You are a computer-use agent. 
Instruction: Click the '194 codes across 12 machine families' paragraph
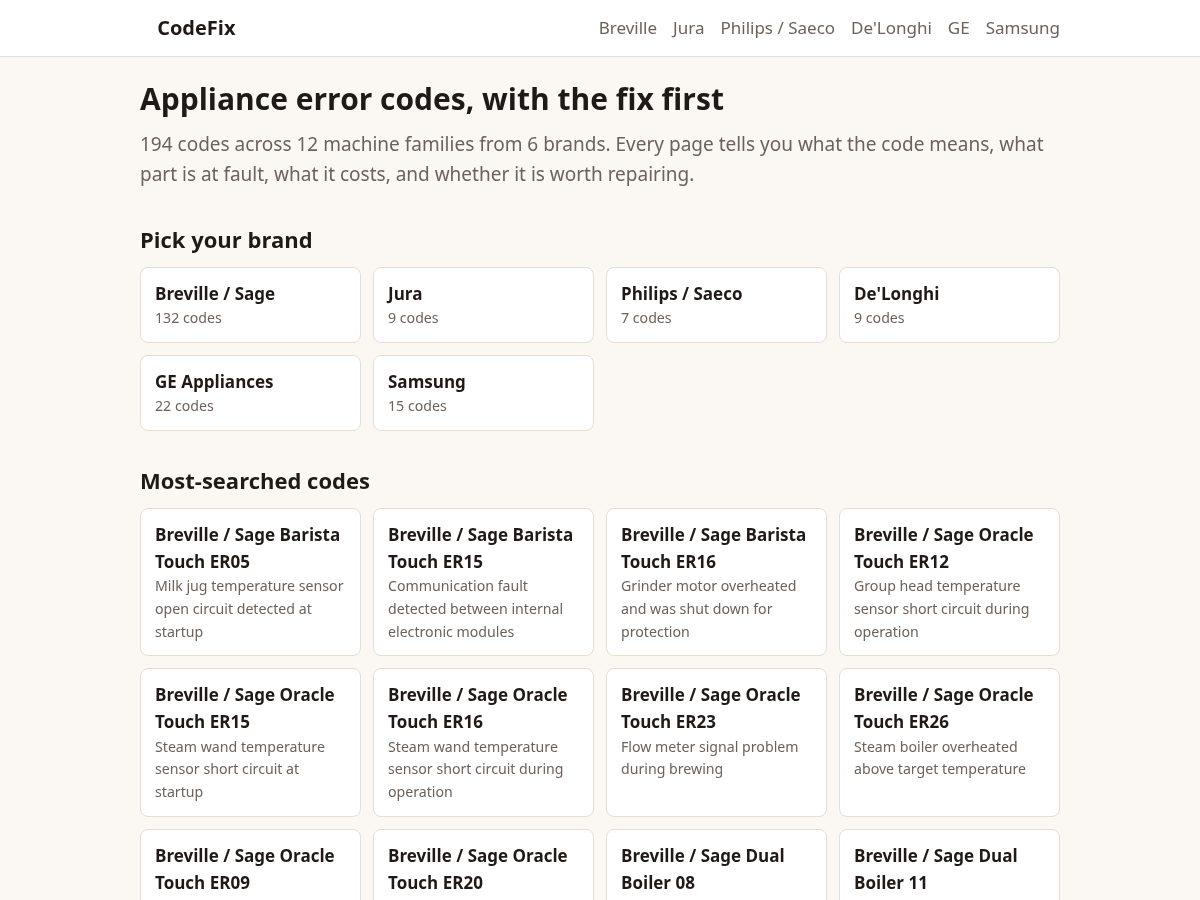click(x=591, y=159)
